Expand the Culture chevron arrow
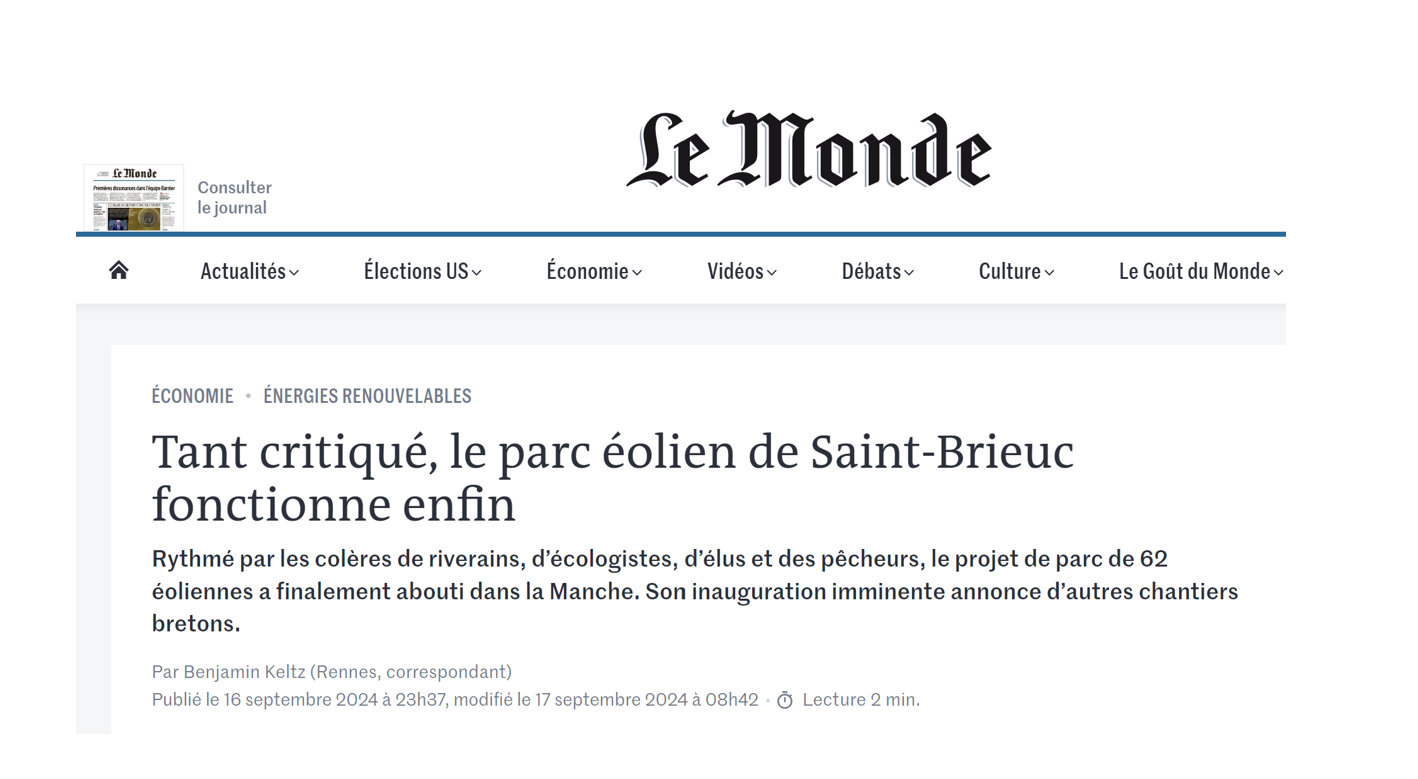Viewport: 1418px width, 779px height. 1049,273
